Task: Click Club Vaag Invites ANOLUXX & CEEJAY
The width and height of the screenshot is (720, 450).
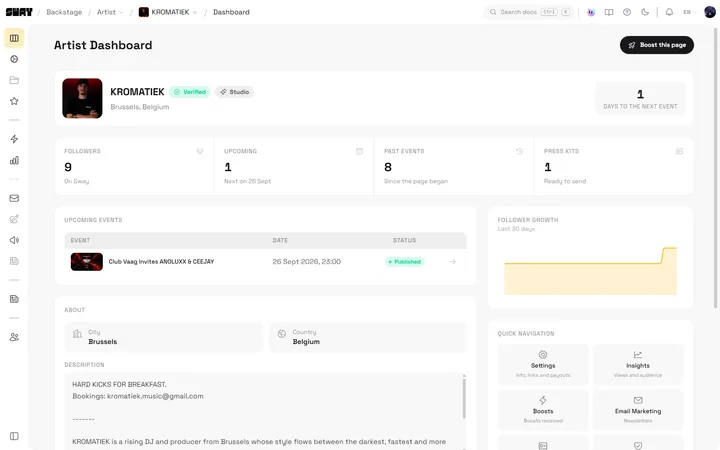Action: click(161, 262)
